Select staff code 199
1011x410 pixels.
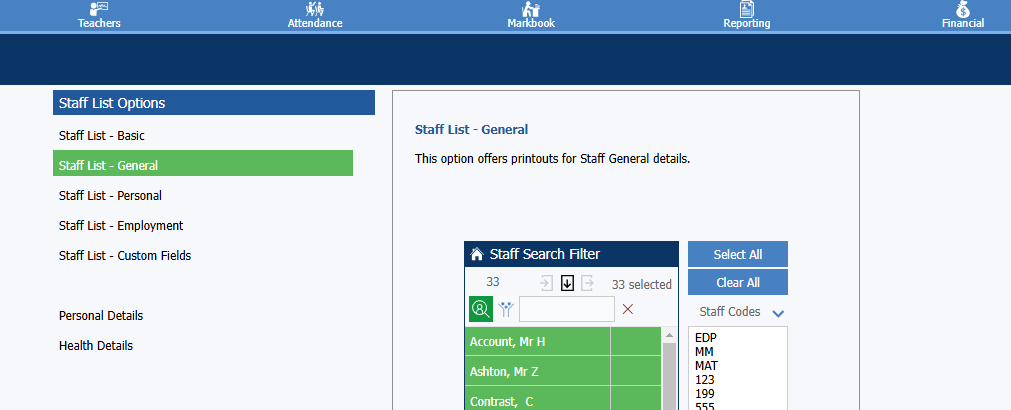[x=704, y=393]
